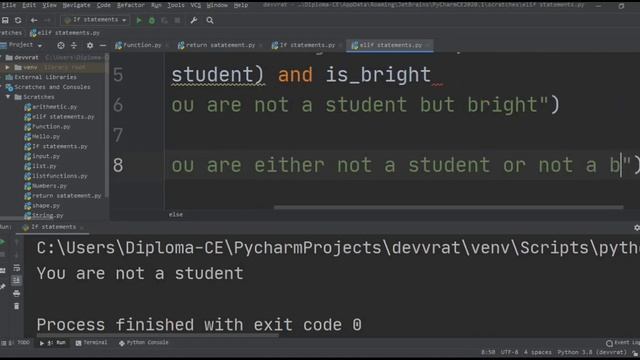Open the Run menu
The width and height of the screenshot is (640, 360).
(156, 5)
